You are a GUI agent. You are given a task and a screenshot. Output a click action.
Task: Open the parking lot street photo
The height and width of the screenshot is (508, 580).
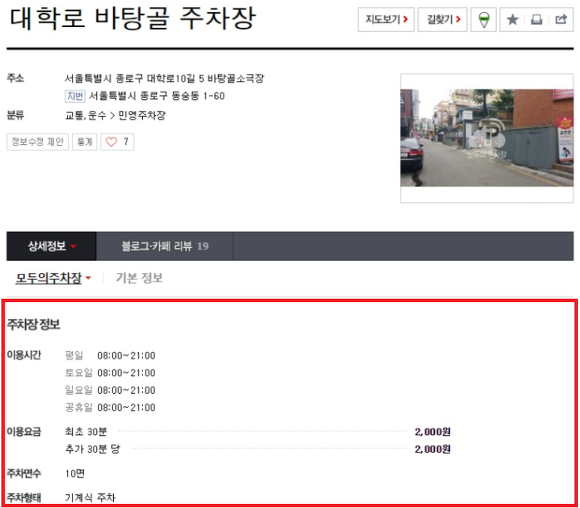(x=487, y=138)
